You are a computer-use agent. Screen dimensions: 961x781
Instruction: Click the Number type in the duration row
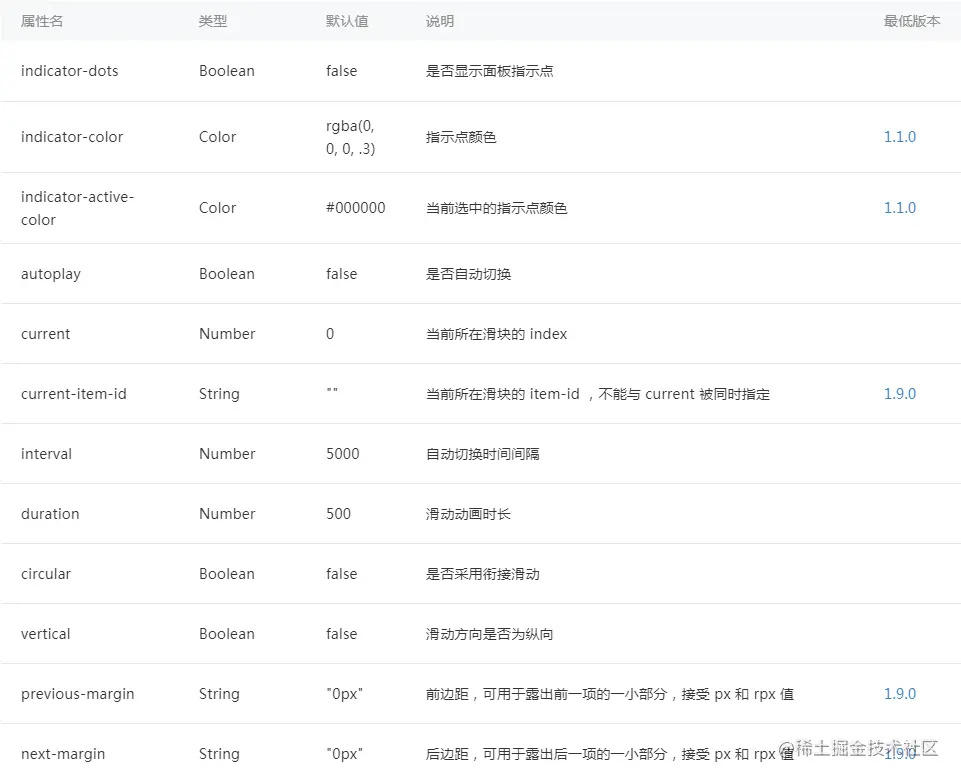[x=227, y=514]
